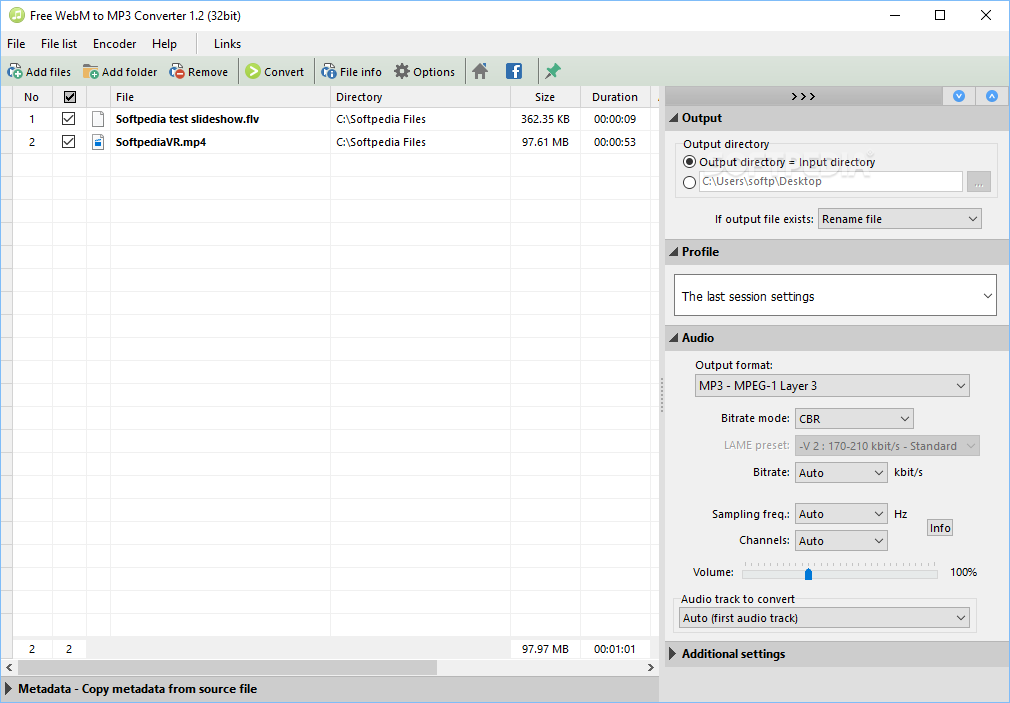
Task: Click the total duration '00:01:01'
Action: pyautogui.click(x=615, y=649)
